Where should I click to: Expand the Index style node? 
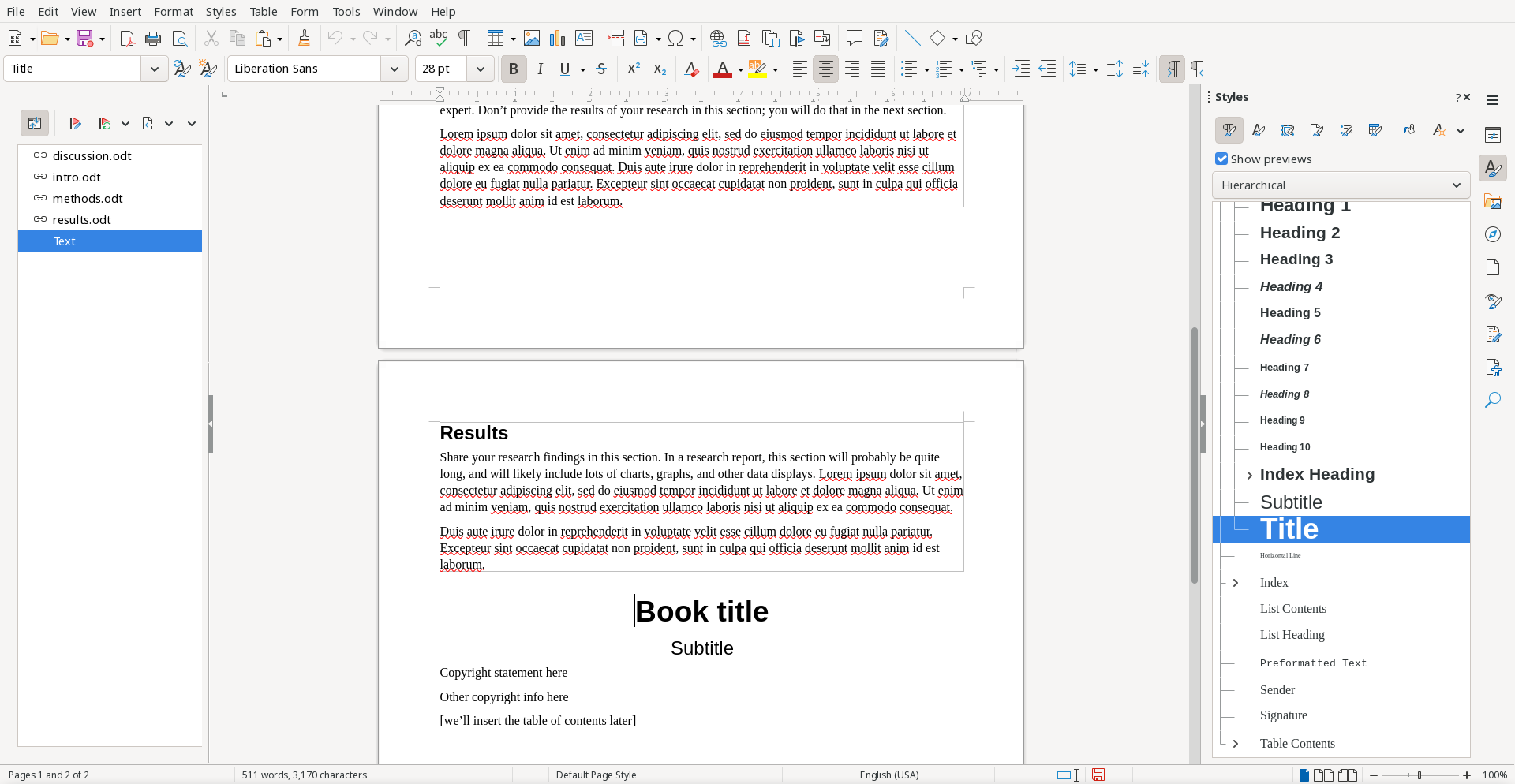tap(1236, 583)
